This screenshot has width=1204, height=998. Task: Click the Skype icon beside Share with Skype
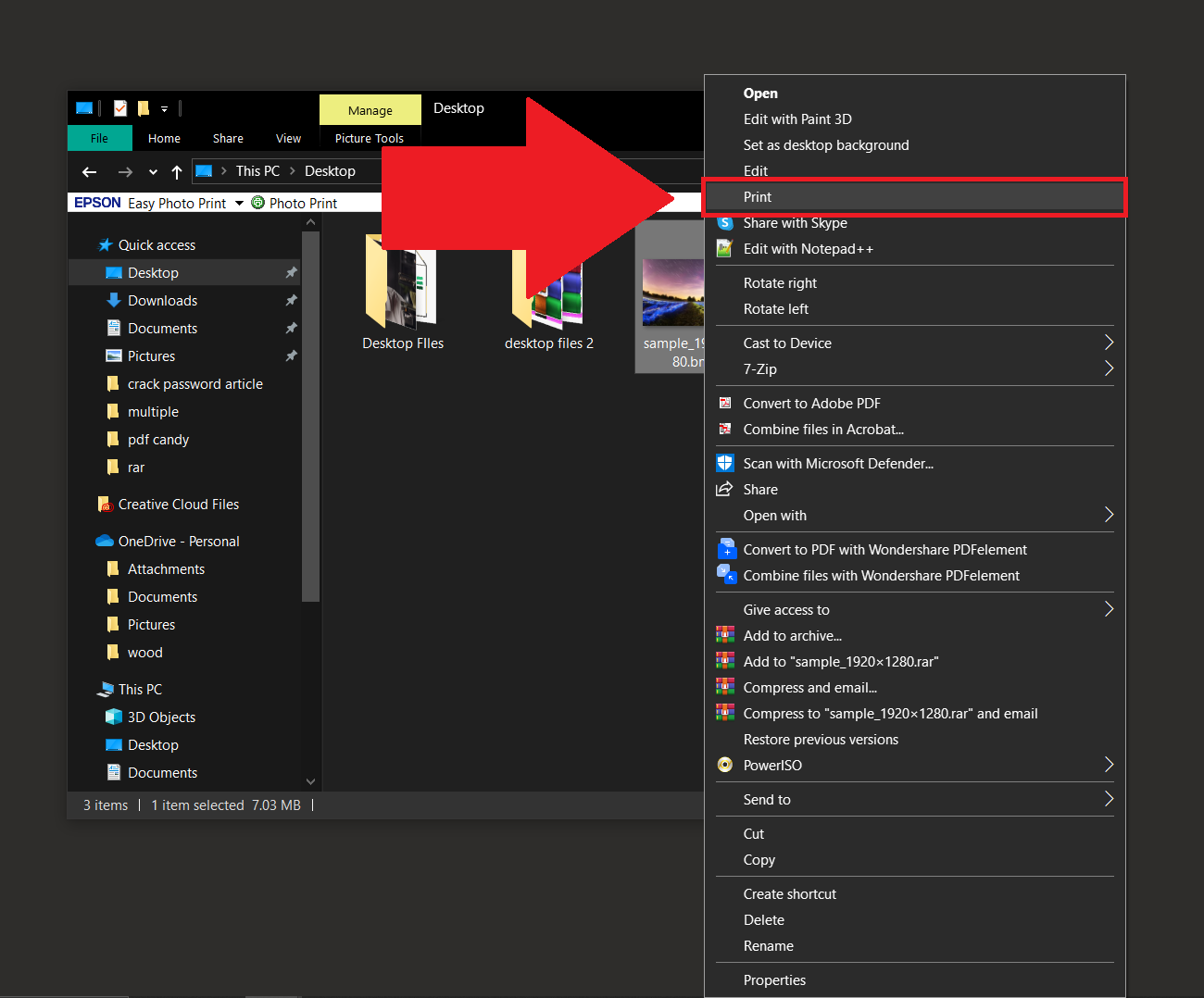point(725,222)
